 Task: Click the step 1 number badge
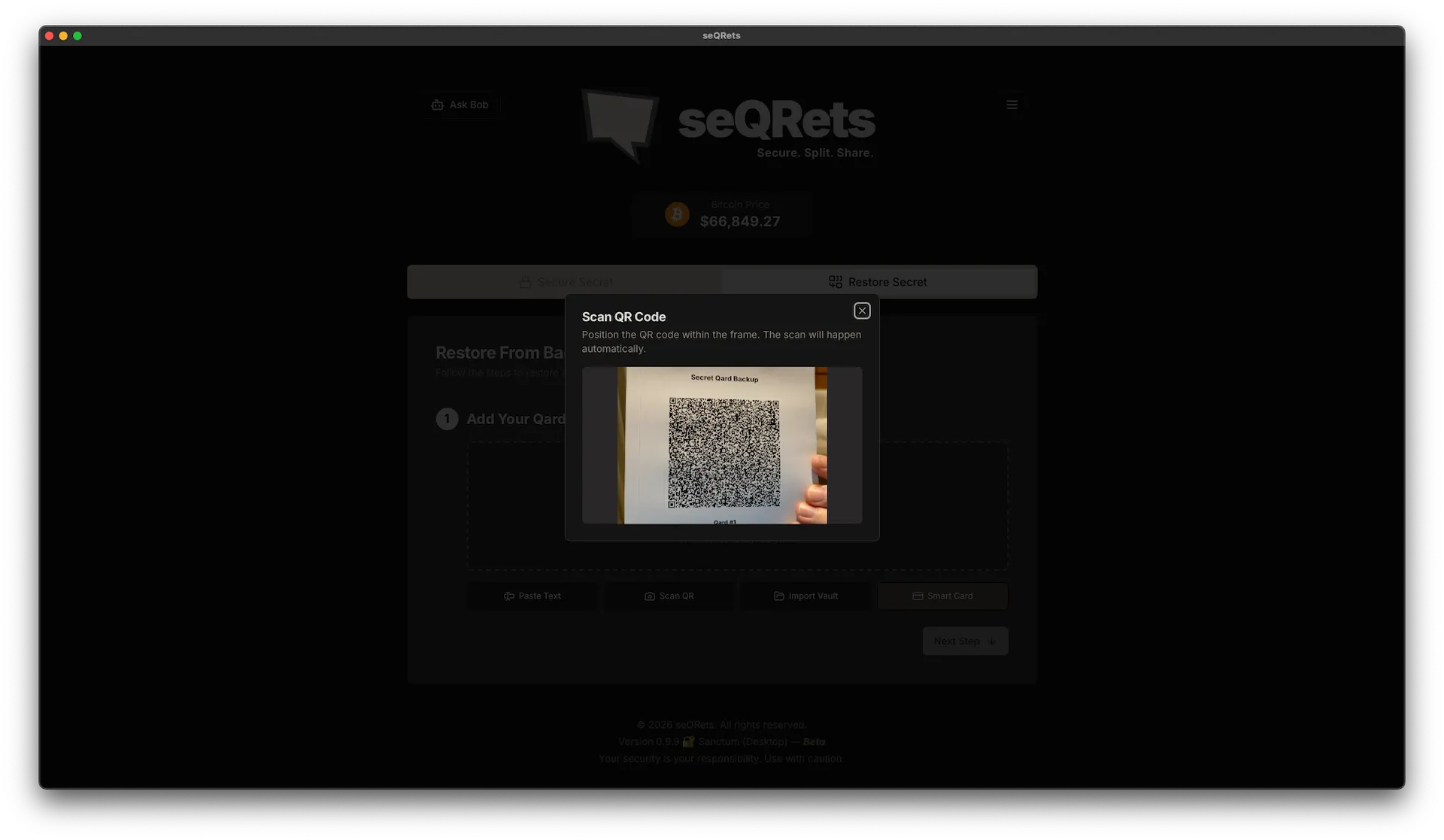click(447, 419)
